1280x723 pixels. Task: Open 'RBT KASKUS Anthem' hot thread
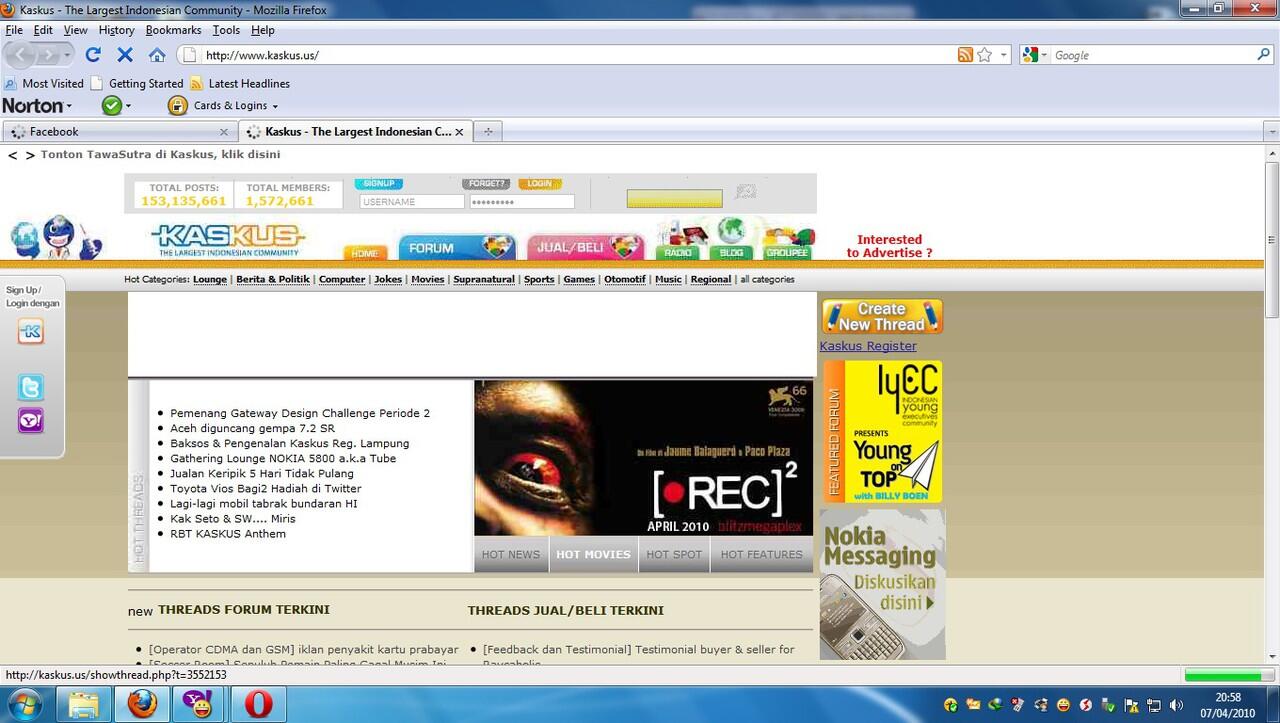tap(228, 534)
